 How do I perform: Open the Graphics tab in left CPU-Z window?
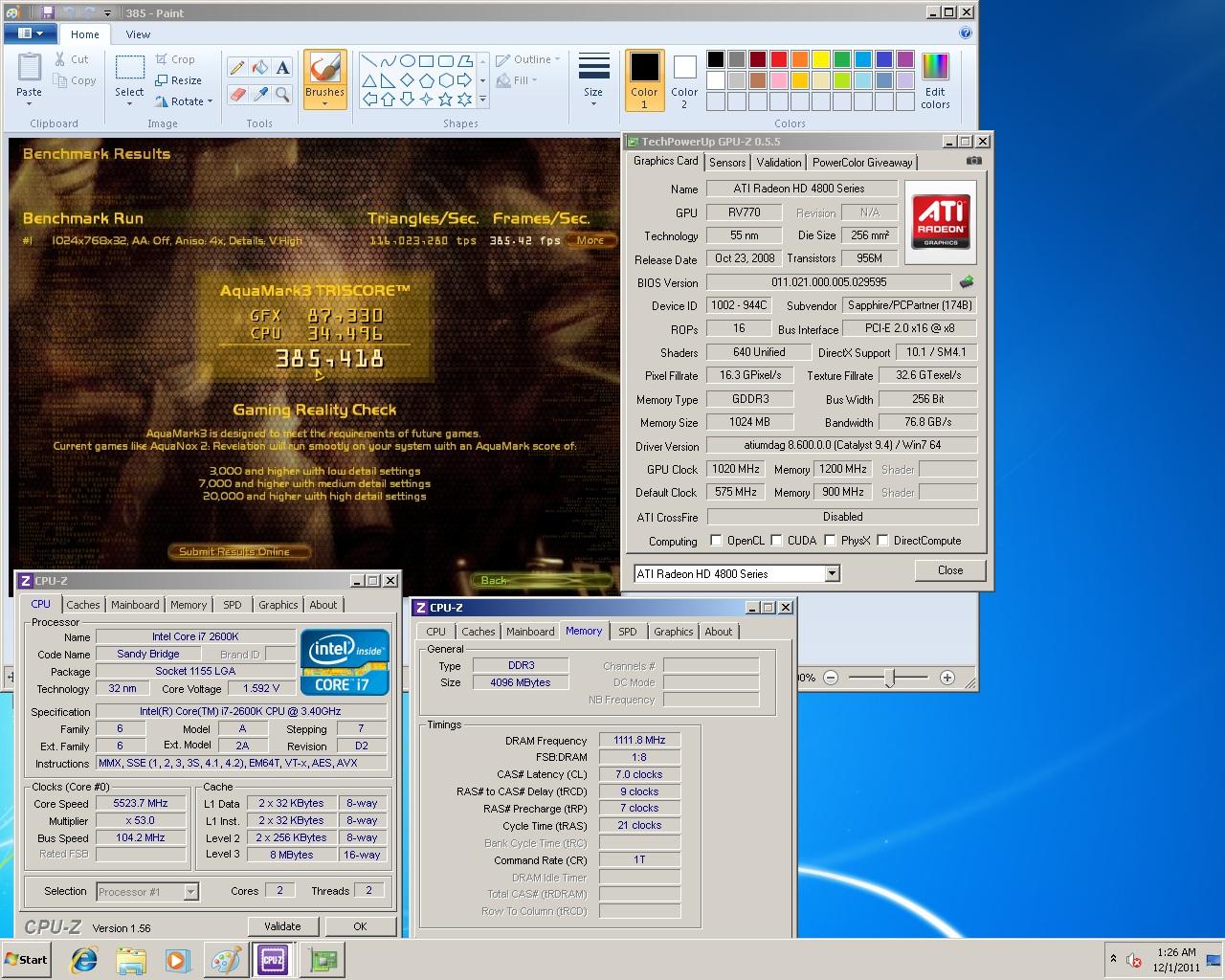(x=278, y=605)
